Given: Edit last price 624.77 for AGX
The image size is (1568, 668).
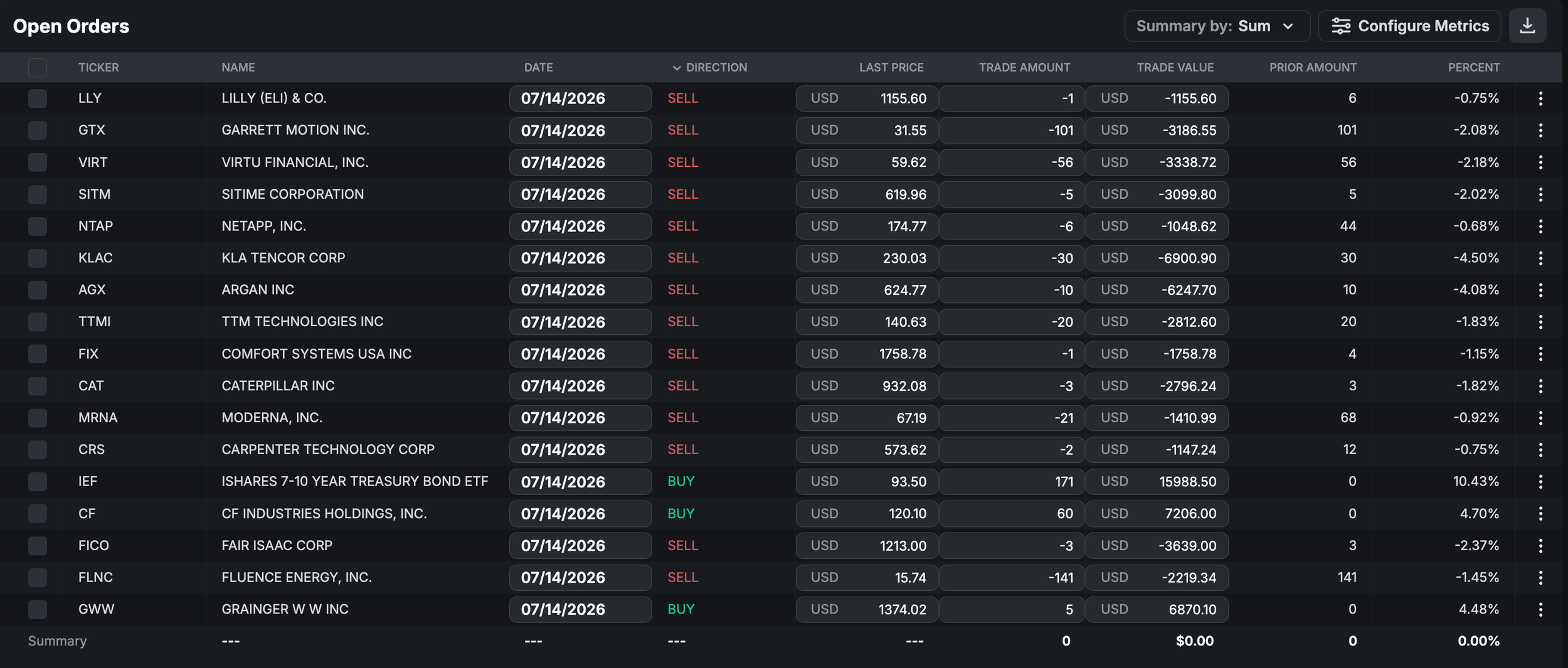Looking at the screenshot, I should 867,290.
